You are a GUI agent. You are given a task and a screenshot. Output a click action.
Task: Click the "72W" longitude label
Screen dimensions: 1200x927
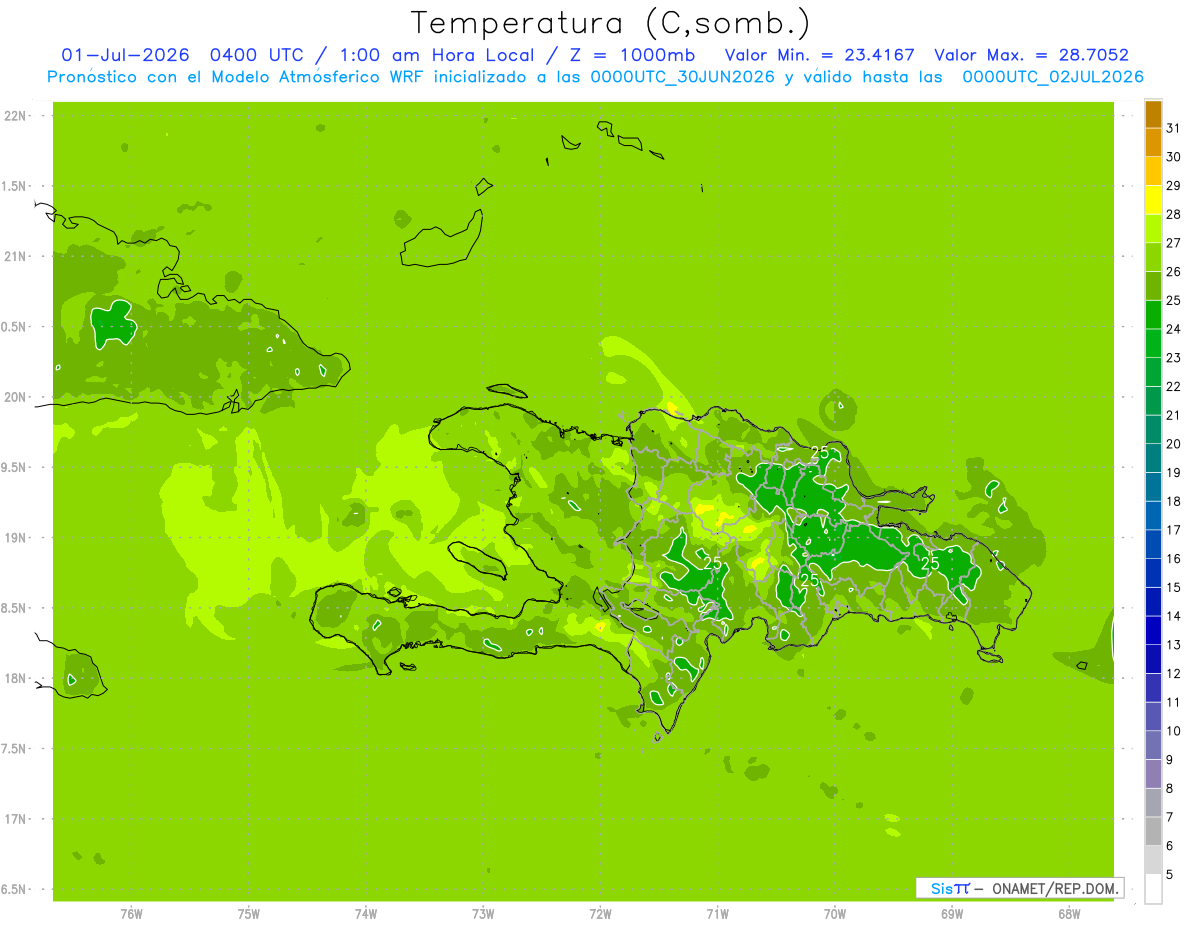(x=600, y=914)
